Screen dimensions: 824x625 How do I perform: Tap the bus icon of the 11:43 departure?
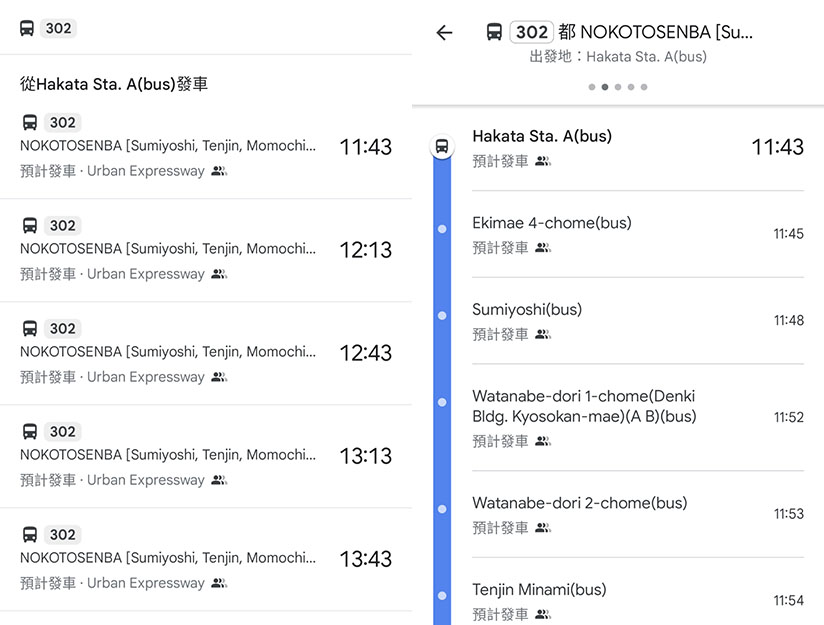(30, 122)
